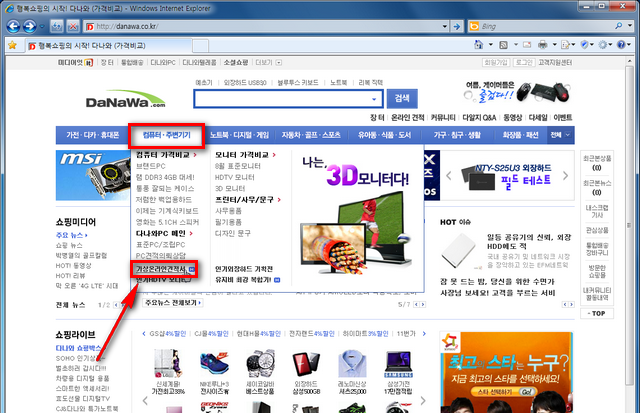Screen dimensions: 640x413
Task: Click the TOP link in right sidebar
Action: (597, 313)
